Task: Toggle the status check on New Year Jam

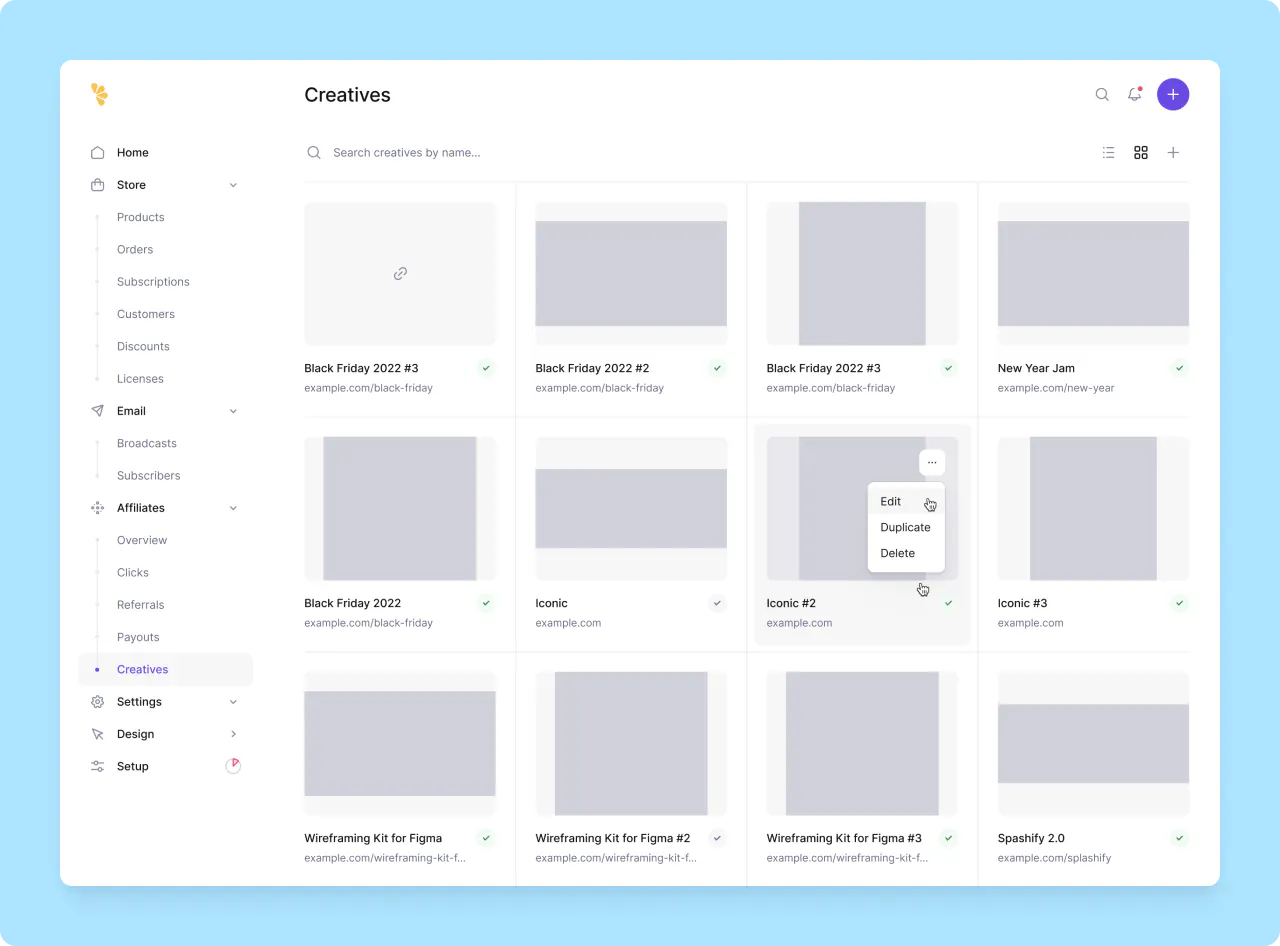Action: pos(1179,368)
